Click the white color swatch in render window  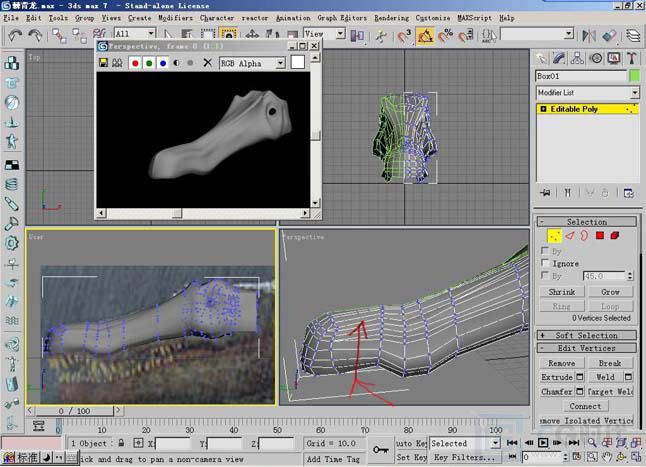(x=297, y=63)
